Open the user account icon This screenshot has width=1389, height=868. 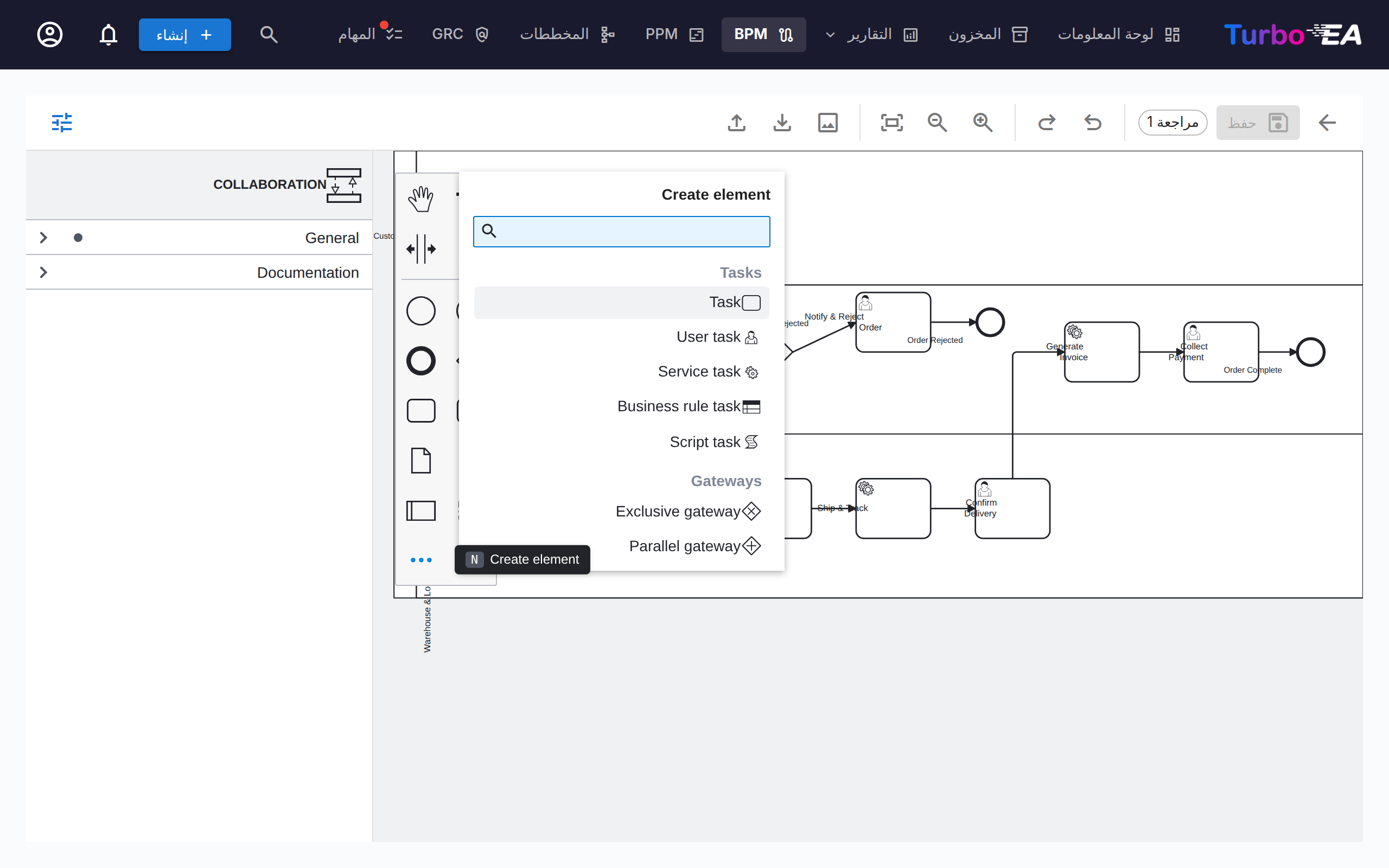50,34
